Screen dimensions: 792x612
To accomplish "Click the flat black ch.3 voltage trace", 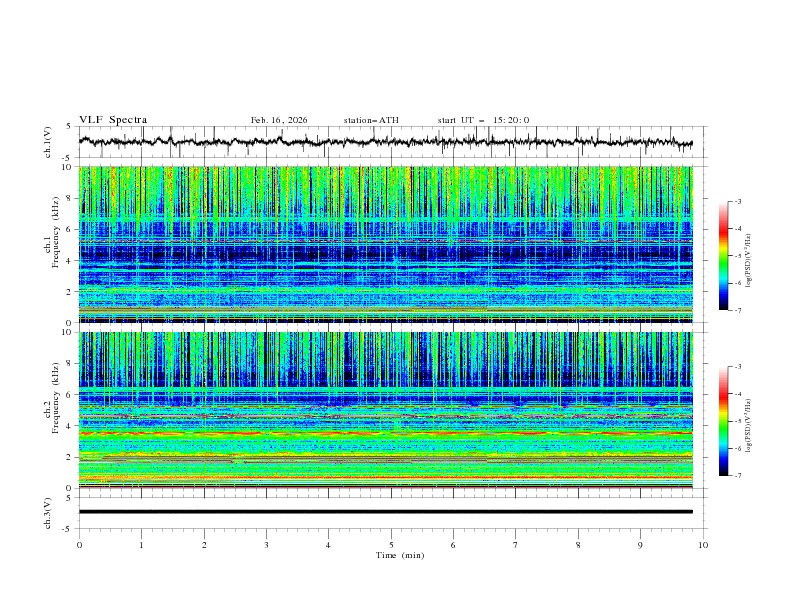I will pyautogui.click(x=386, y=512).
